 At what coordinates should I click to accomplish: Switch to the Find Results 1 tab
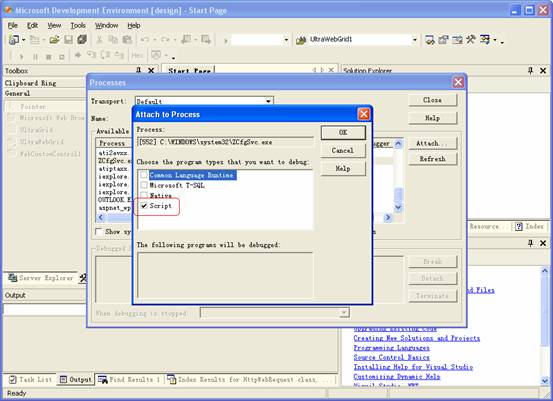[x=129, y=379]
